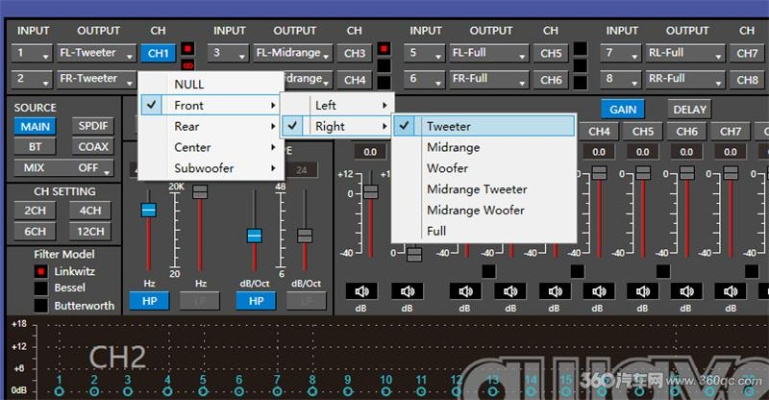Click the red indicator beside CH3
This screenshot has width=769, height=400.
click(384, 49)
